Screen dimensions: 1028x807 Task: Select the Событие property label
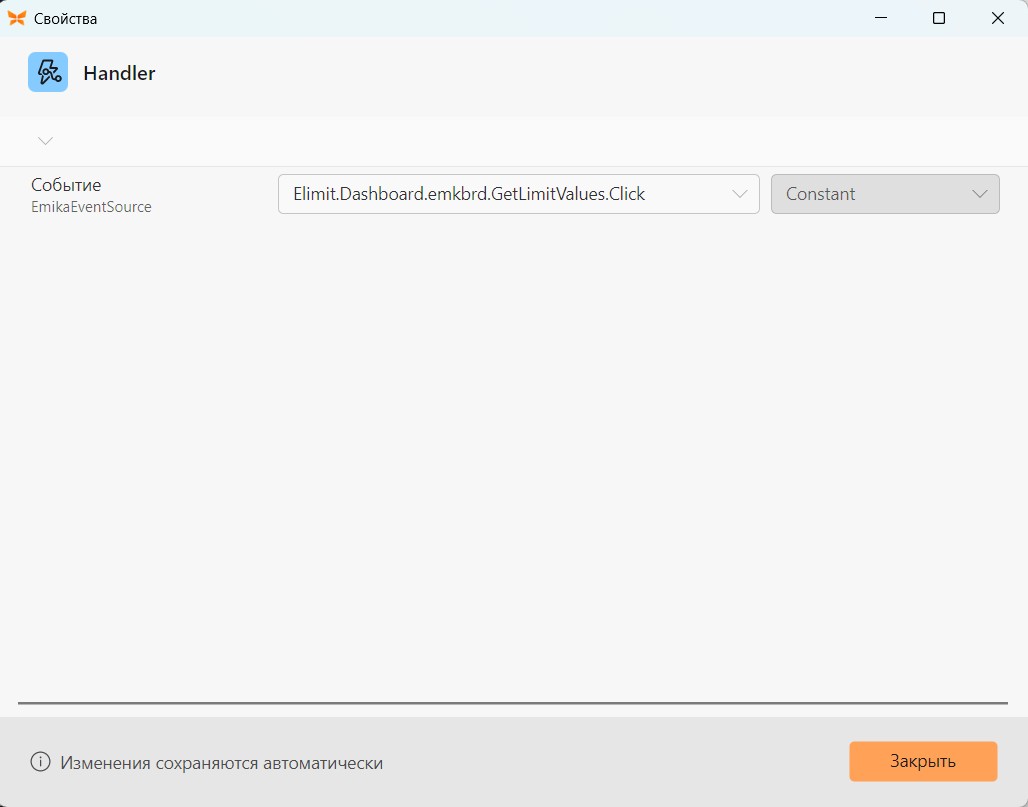coord(66,185)
